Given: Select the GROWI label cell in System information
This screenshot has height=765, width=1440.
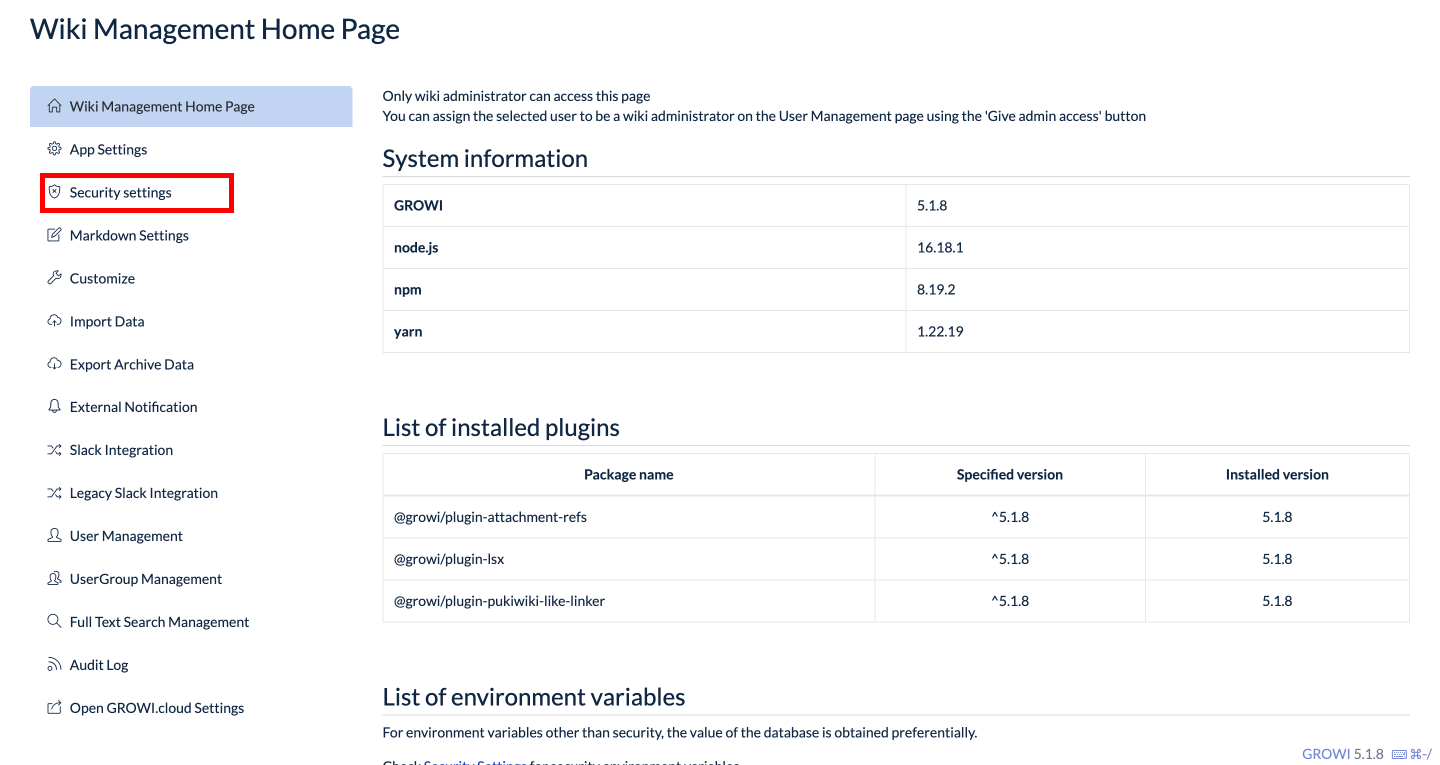Looking at the screenshot, I should click(x=644, y=205).
